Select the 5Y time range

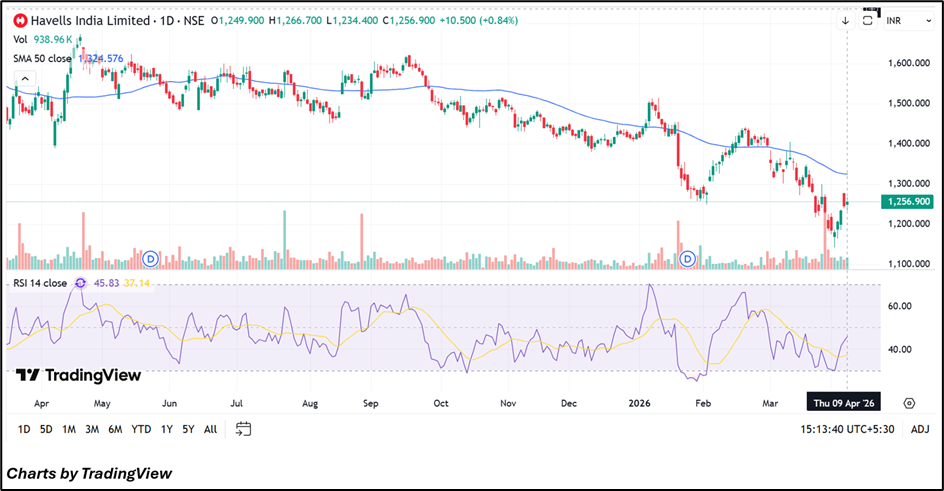pos(188,429)
